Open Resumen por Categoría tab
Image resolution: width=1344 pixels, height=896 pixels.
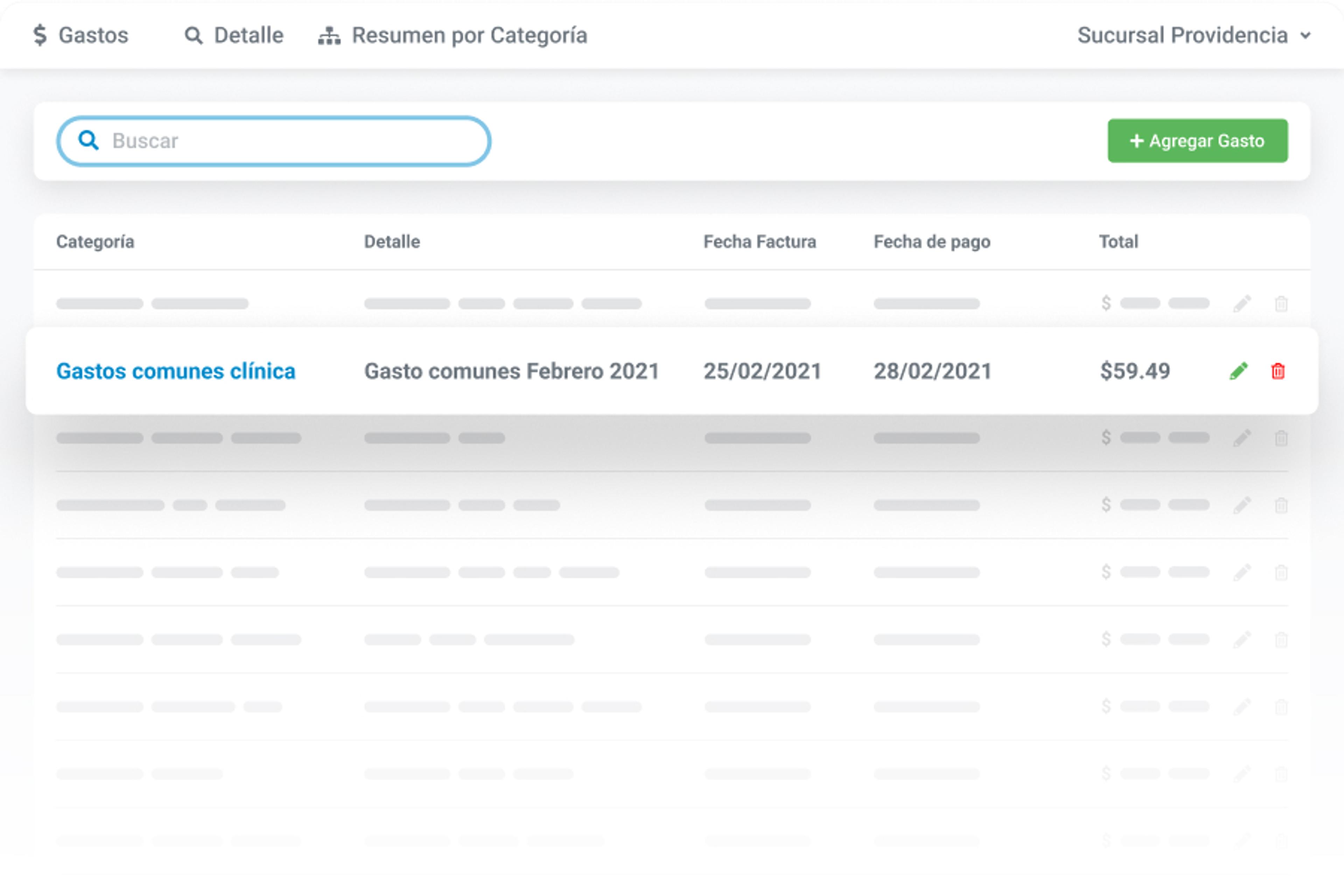point(453,35)
